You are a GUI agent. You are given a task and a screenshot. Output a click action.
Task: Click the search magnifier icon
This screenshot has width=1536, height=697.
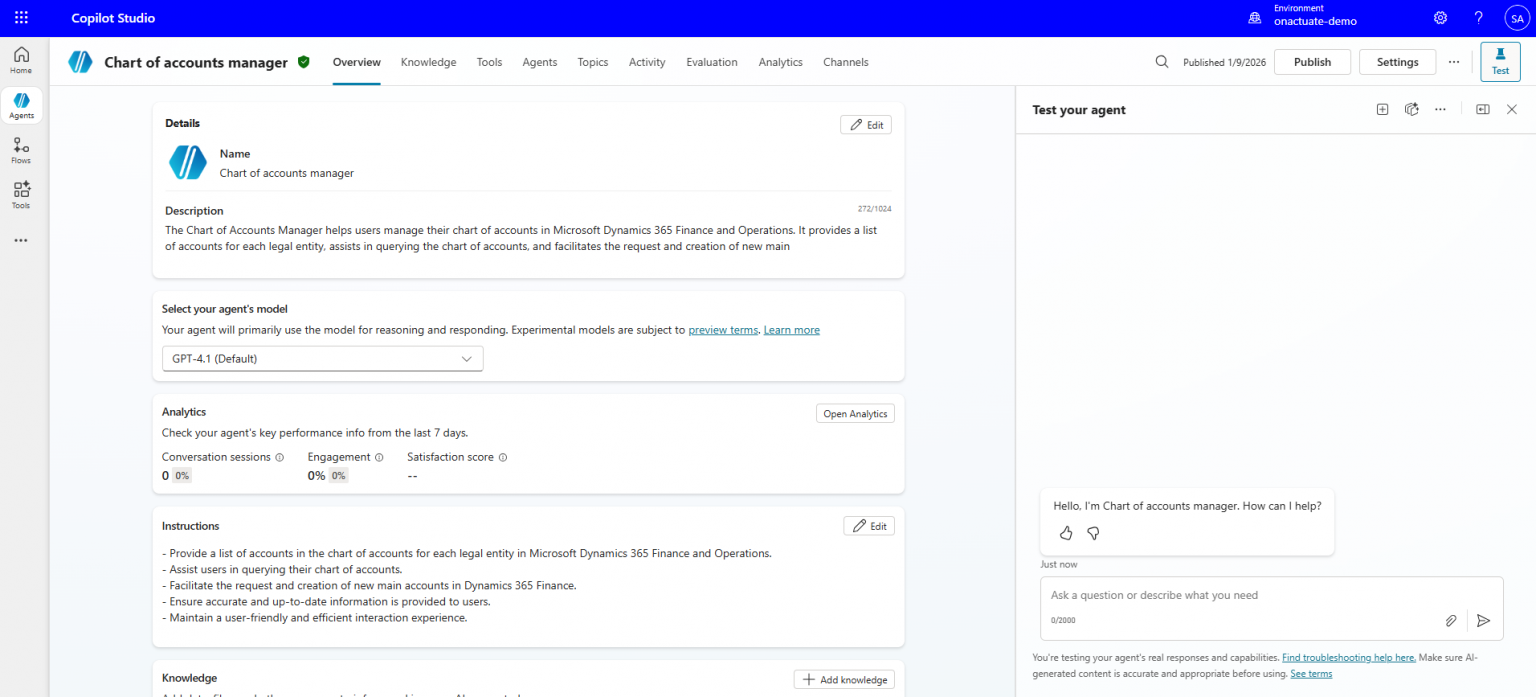1162,62
